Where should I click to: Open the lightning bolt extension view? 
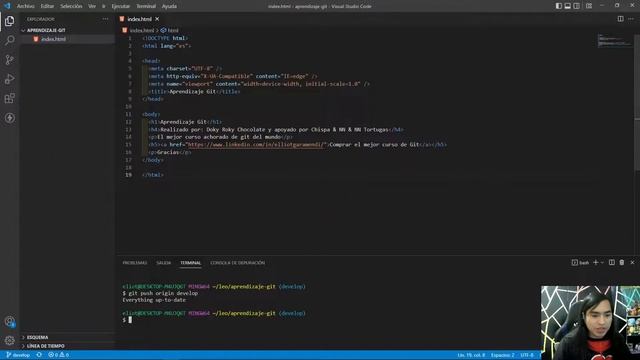tap(9, 118)
